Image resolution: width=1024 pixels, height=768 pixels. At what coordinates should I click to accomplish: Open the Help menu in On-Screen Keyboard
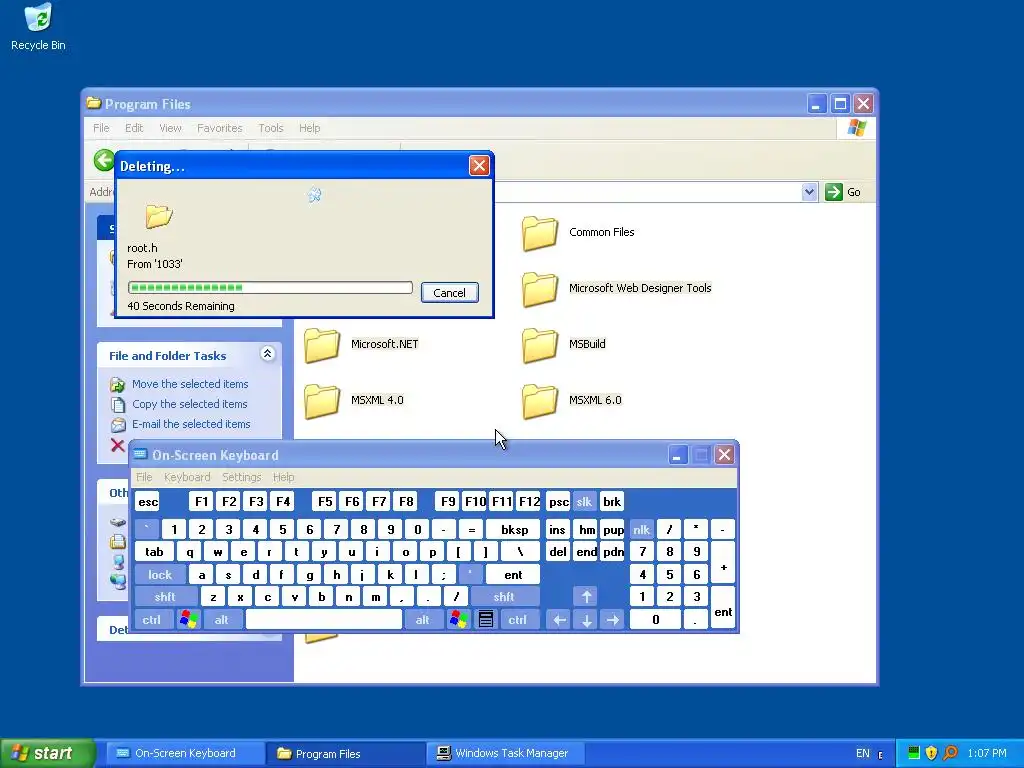coord(283,477)
